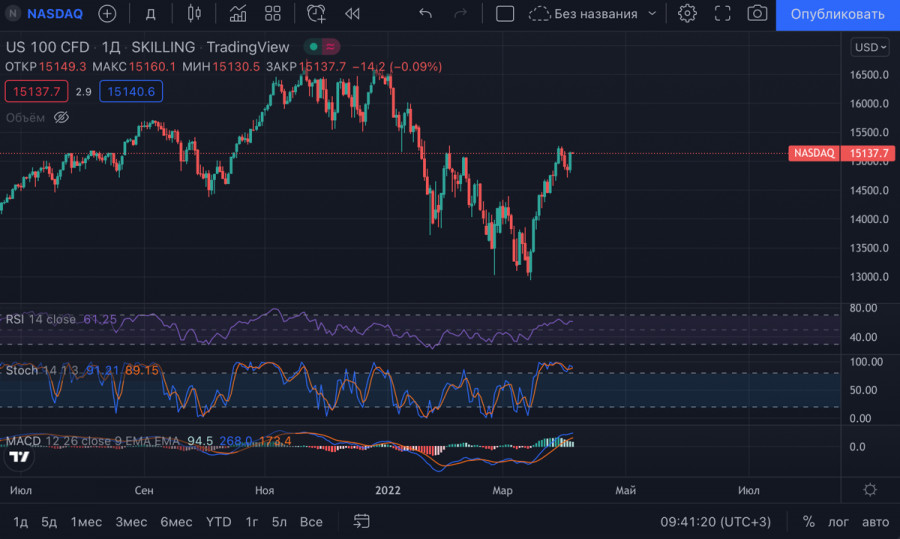Click the green market status dot
900x539 pixels.
(313, 46)
